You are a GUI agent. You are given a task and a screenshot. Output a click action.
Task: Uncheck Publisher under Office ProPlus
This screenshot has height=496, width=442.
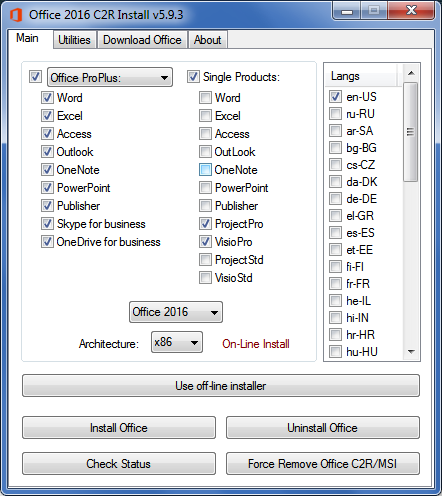[x=47, y=206]
